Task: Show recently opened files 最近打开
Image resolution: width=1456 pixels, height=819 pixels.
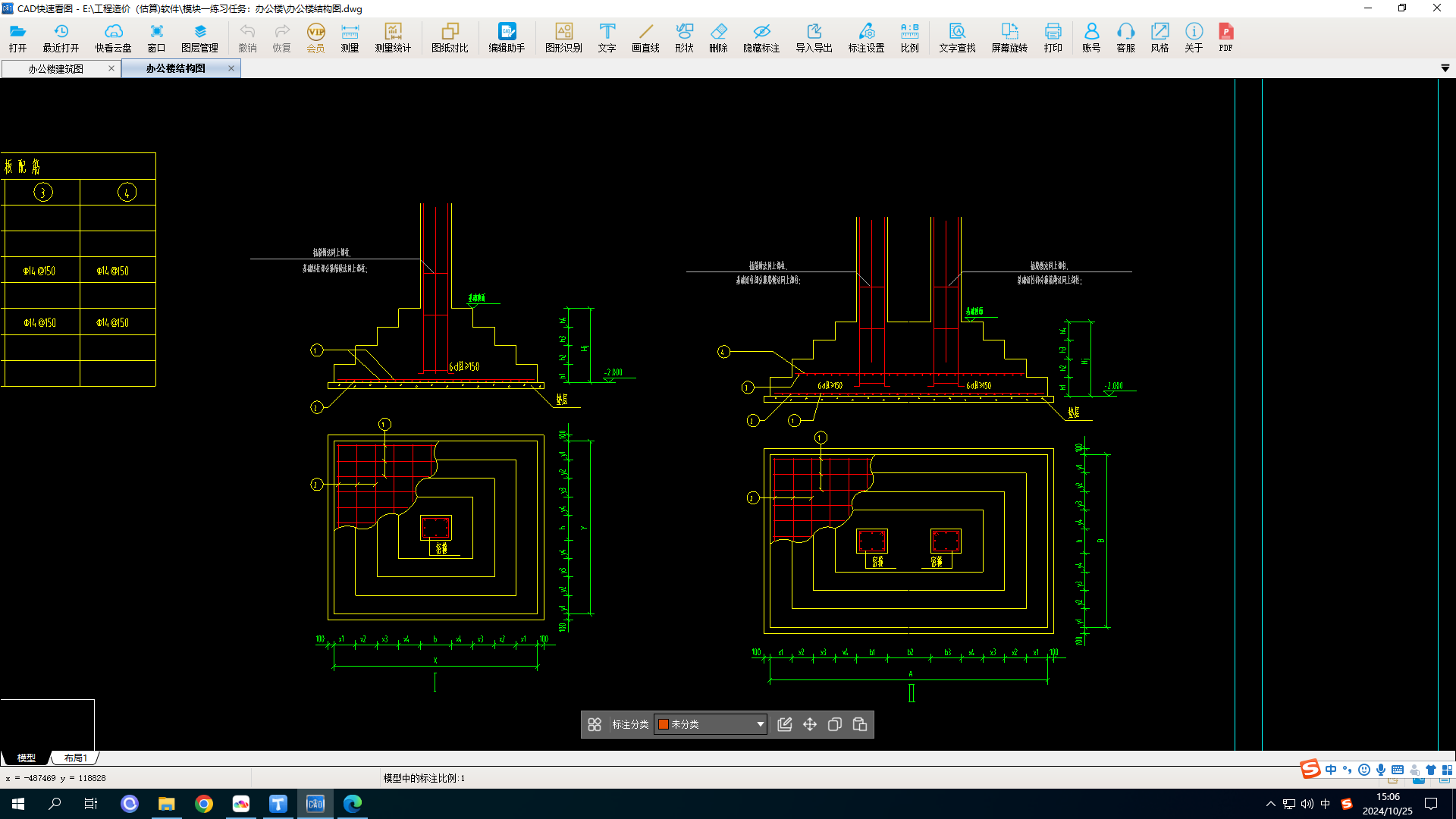Action: click(x=61, y=38)
